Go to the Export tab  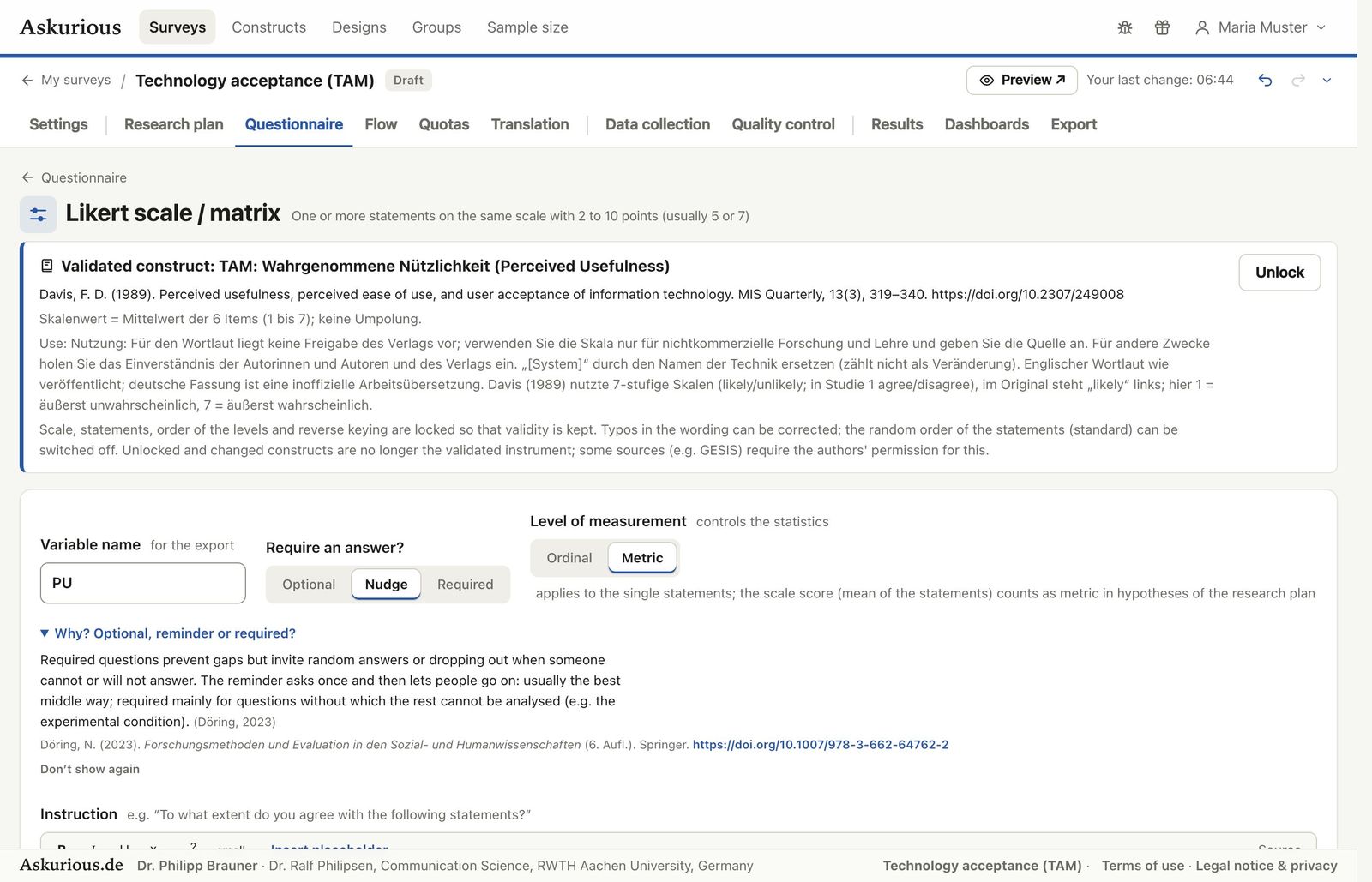coord(1074,124)
